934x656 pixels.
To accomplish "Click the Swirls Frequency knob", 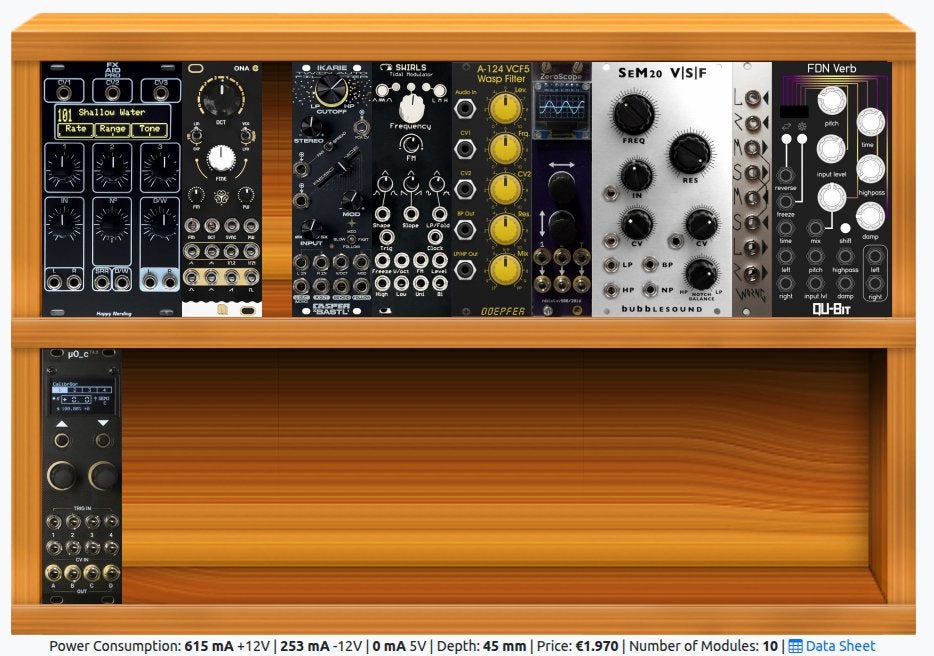I will [411, 108].
